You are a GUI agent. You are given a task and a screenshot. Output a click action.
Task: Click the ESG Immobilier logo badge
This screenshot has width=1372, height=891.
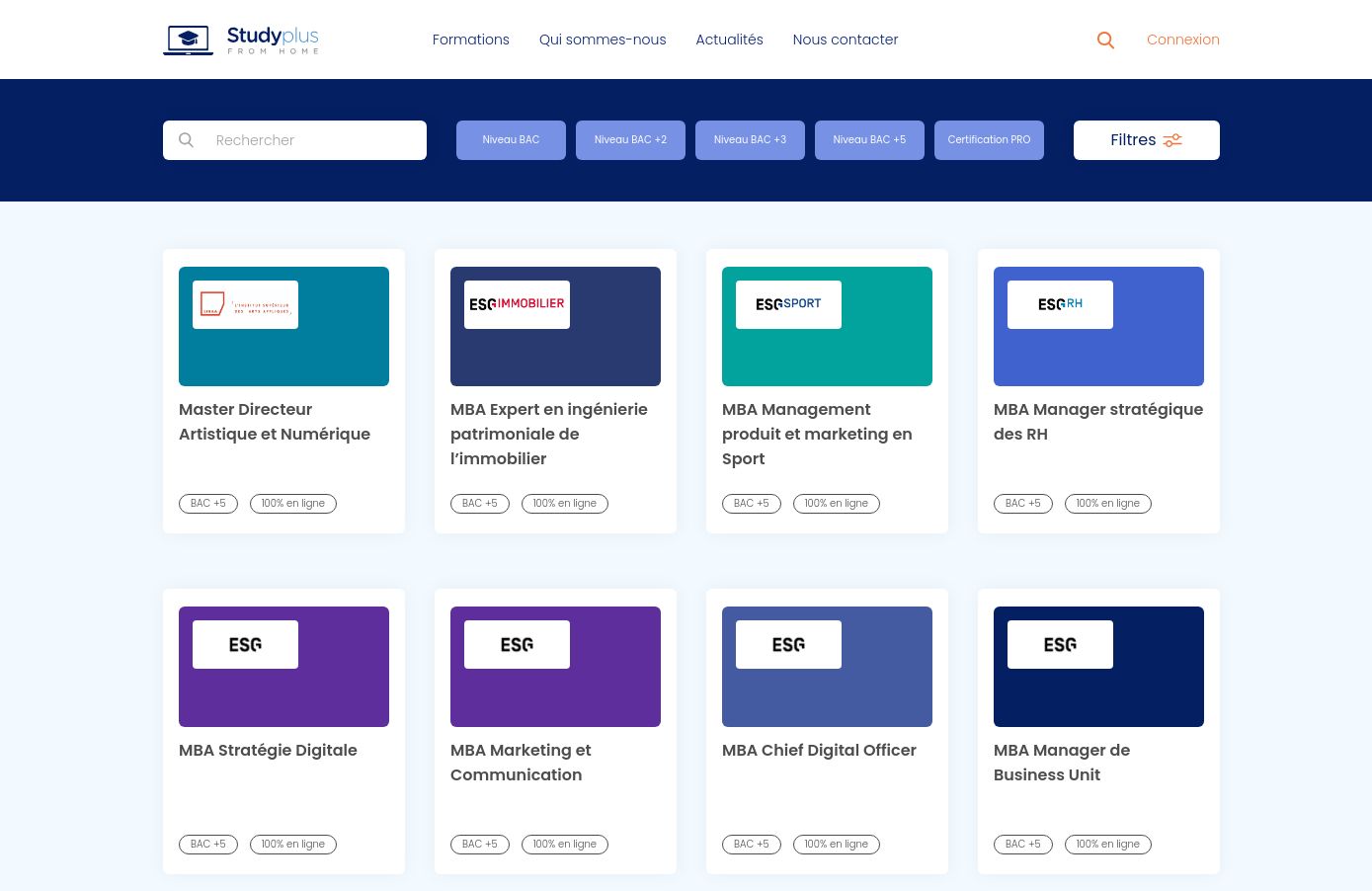point(517,304)
